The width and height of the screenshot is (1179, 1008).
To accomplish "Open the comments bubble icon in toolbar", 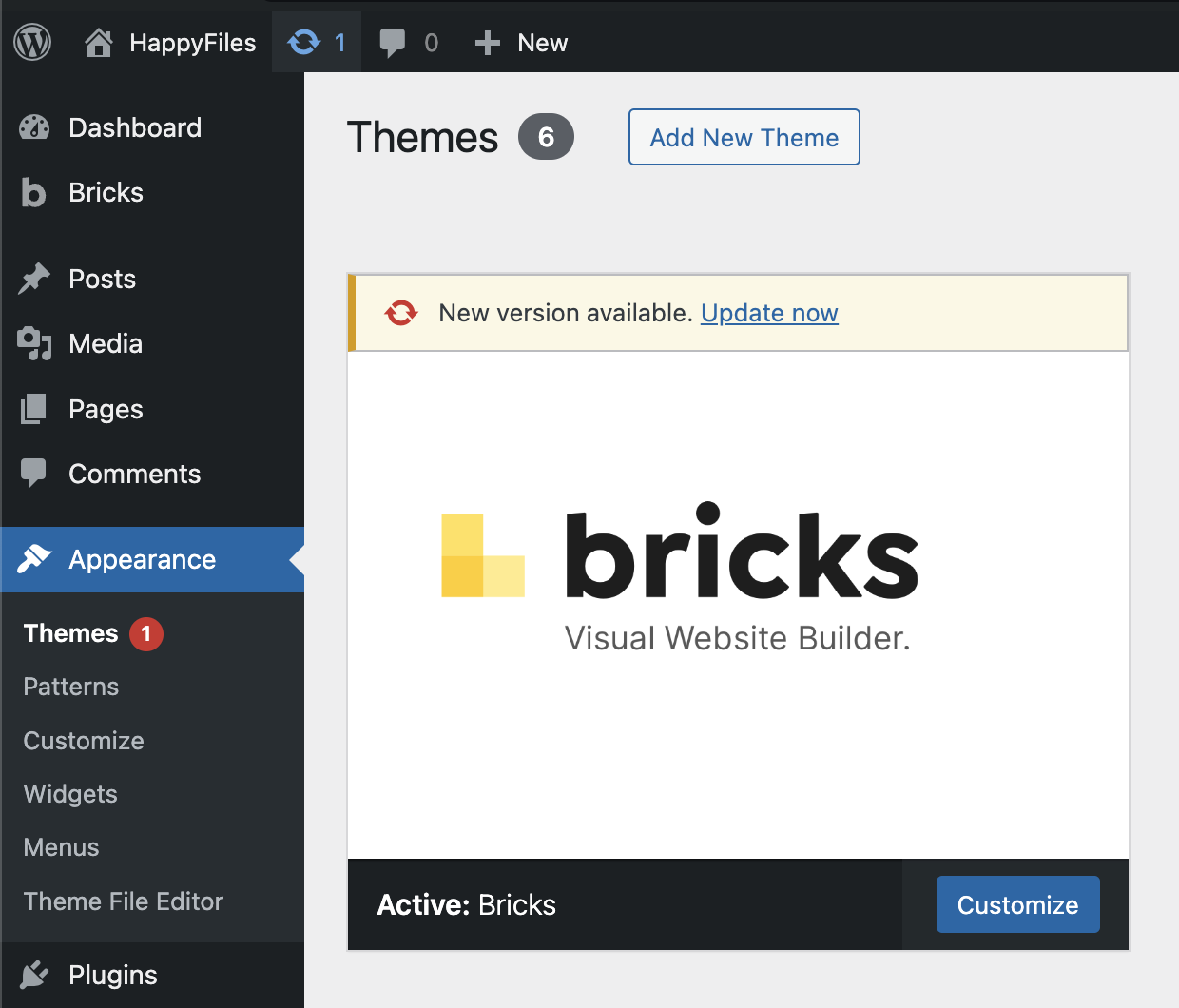I will [x=392, y=43].
